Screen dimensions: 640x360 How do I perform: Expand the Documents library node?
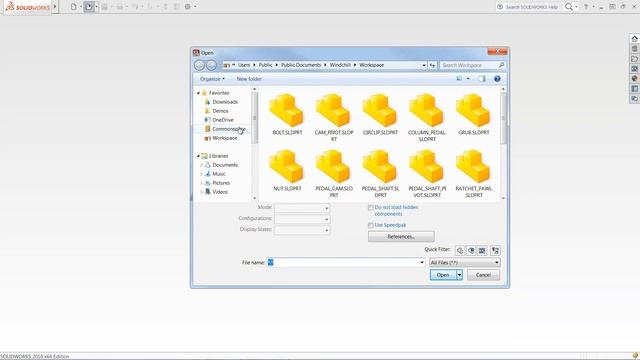pyautogui.click(x=201, y=165)
